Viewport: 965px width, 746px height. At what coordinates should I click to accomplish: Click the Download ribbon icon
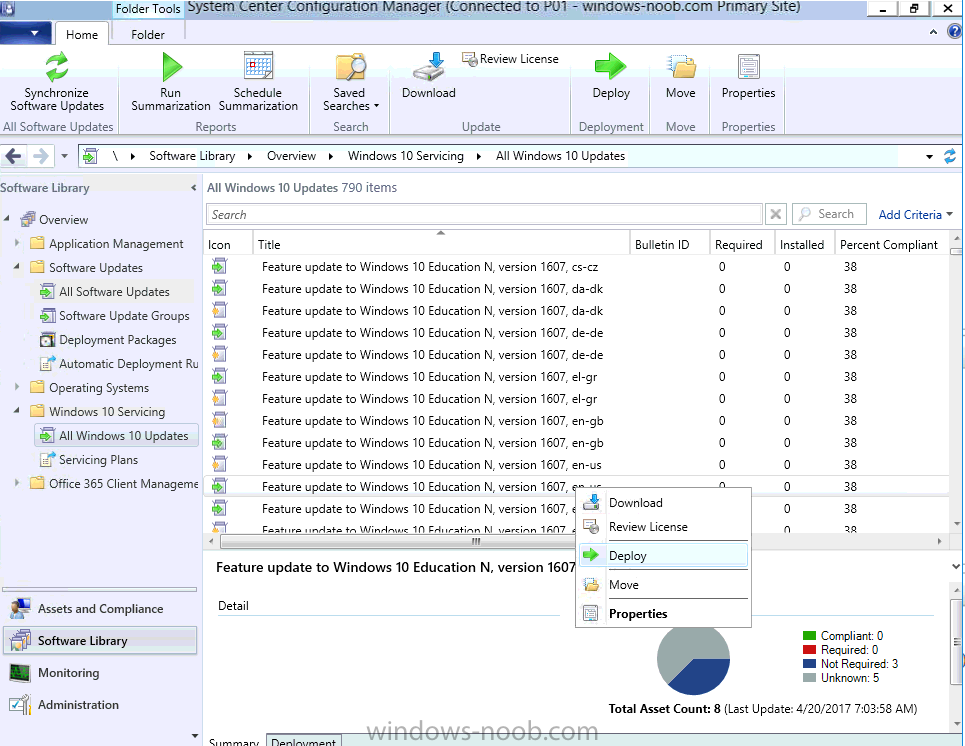pyautogui.click(x=428, y=67)
